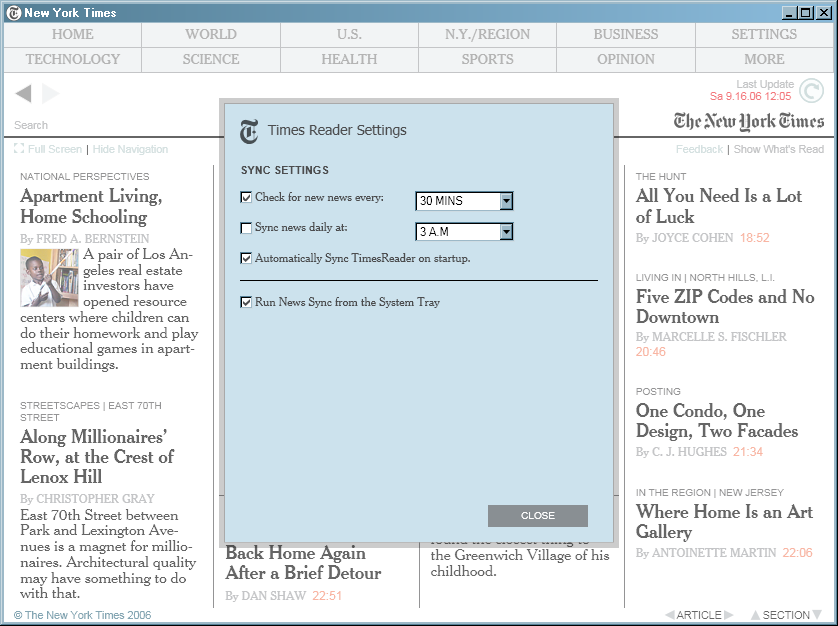Viewport: 838px width, 626px height.
Task: Open article Apartment Living, Home Schooling
Action: coord(91,206)
